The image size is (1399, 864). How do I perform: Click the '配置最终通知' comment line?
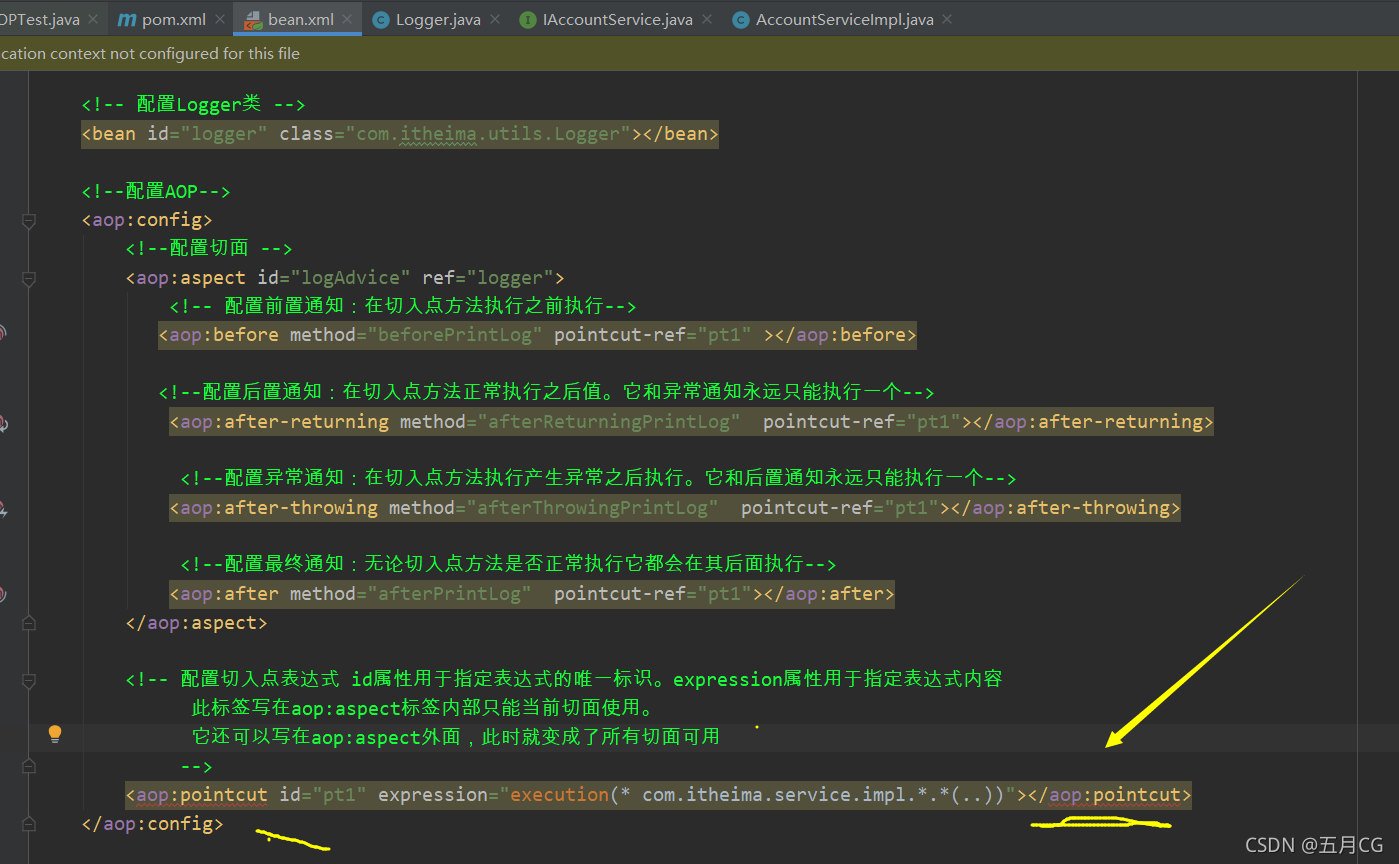(x=508, y=564)
